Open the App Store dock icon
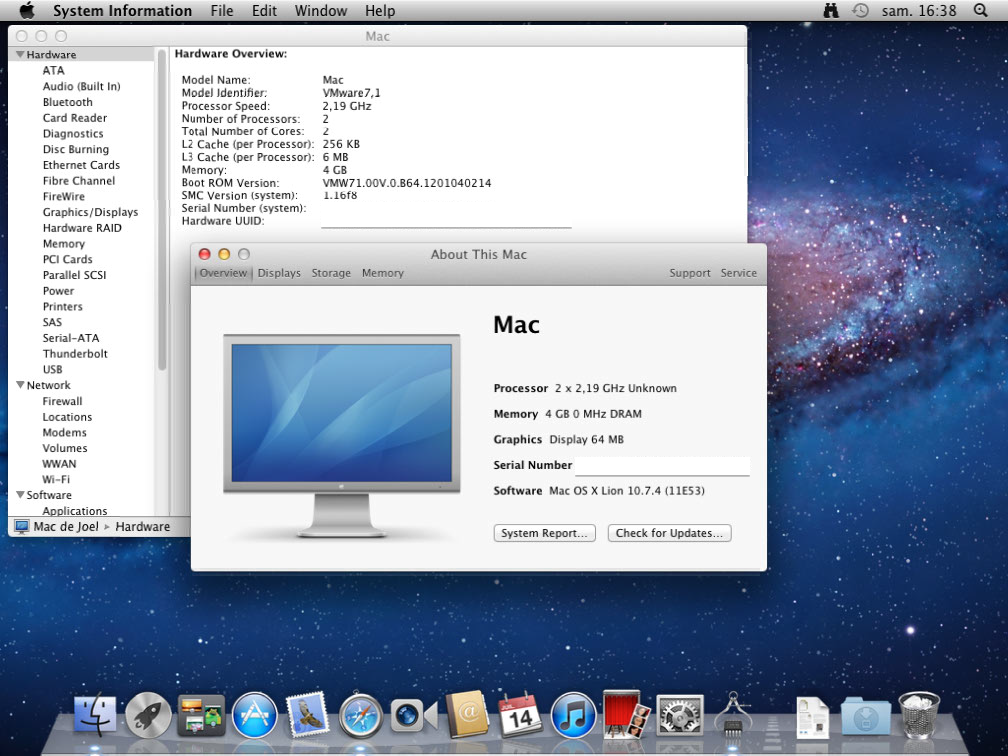Screen dimensions: 1008x756 [255, 716]
